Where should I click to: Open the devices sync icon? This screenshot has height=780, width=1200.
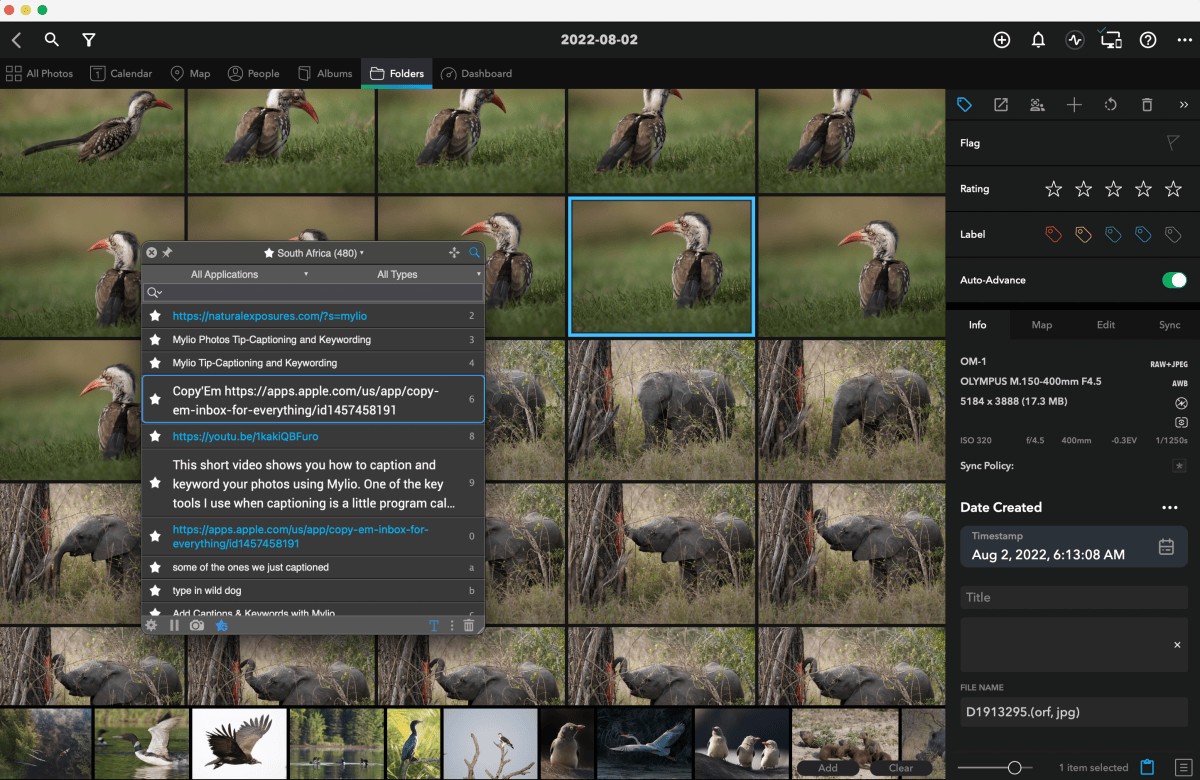pyautogui.click(x=1111, y=40)
